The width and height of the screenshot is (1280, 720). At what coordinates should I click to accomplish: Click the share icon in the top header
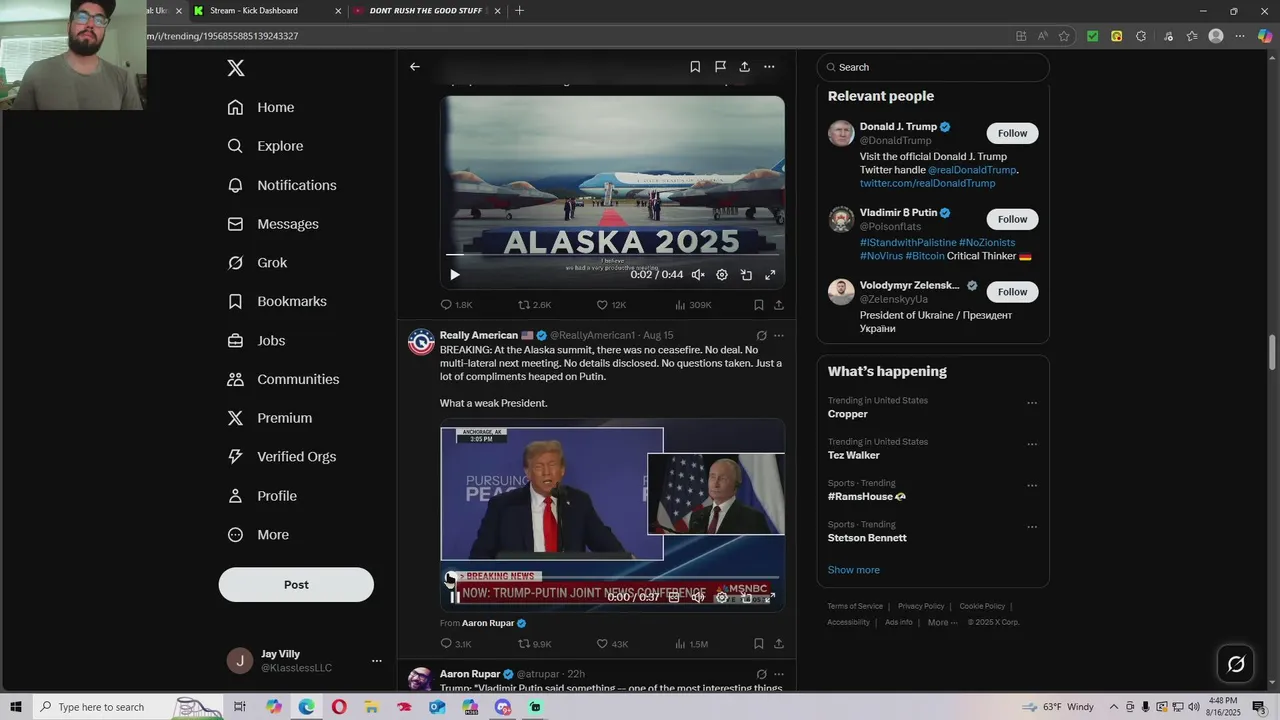[744, 67]
